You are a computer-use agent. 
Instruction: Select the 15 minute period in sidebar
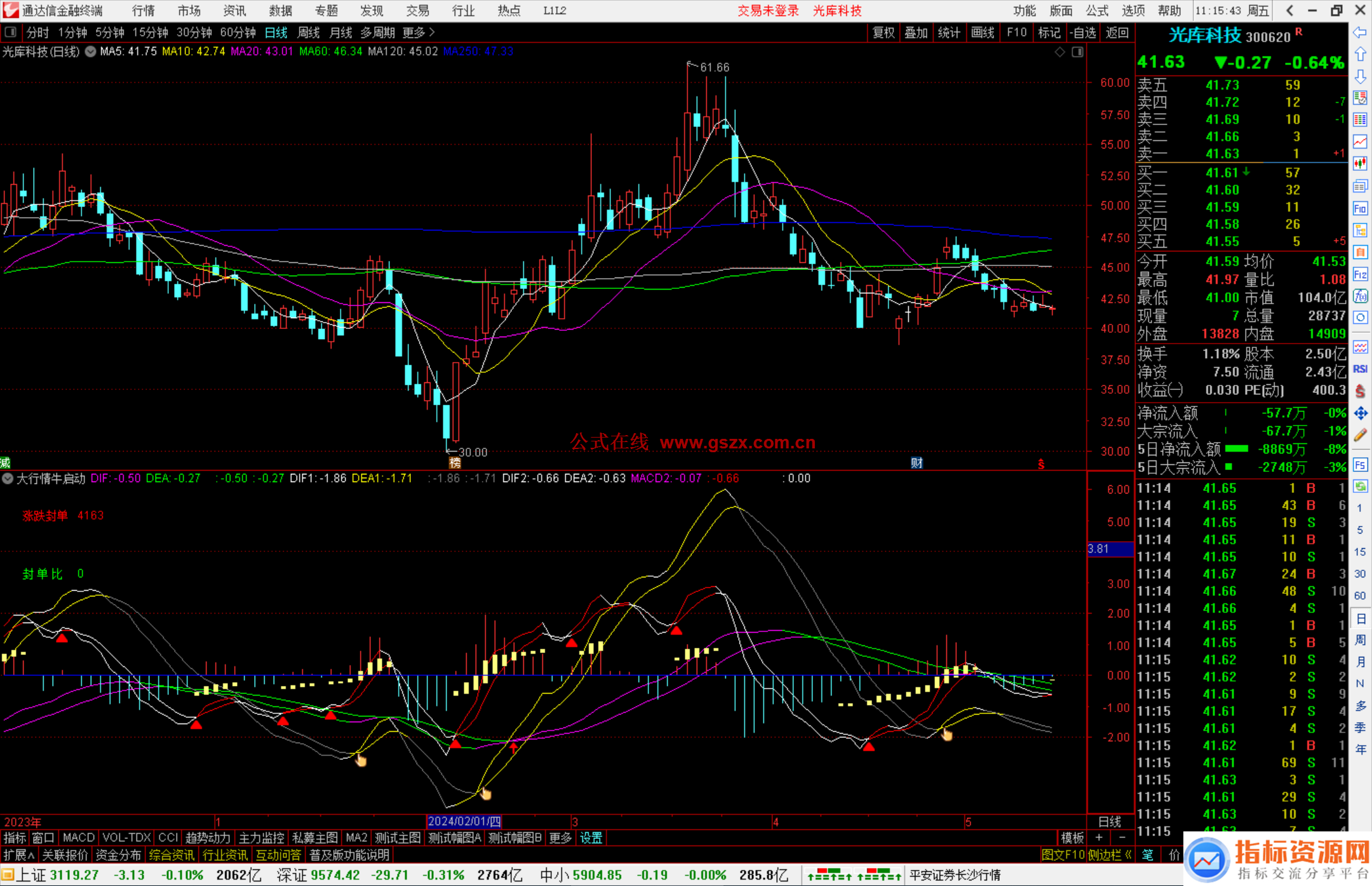coord(1360,552)
